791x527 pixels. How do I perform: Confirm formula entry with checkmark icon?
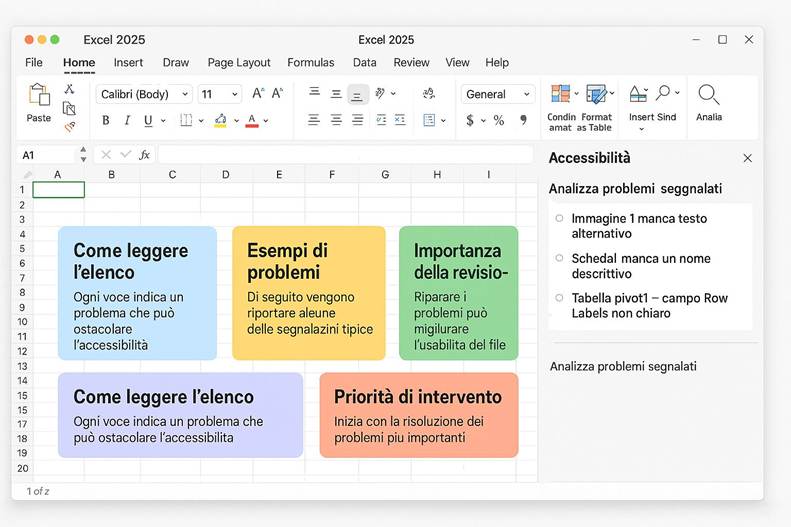point(126,154)
